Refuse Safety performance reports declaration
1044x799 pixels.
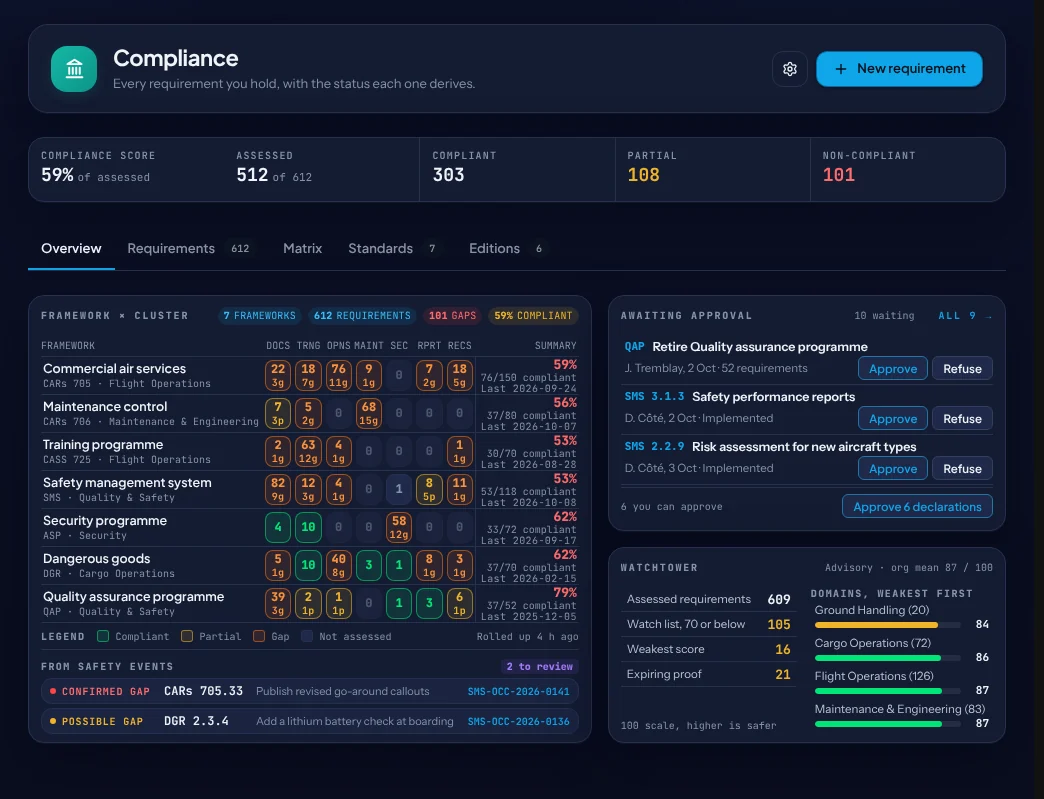(962, 418)
